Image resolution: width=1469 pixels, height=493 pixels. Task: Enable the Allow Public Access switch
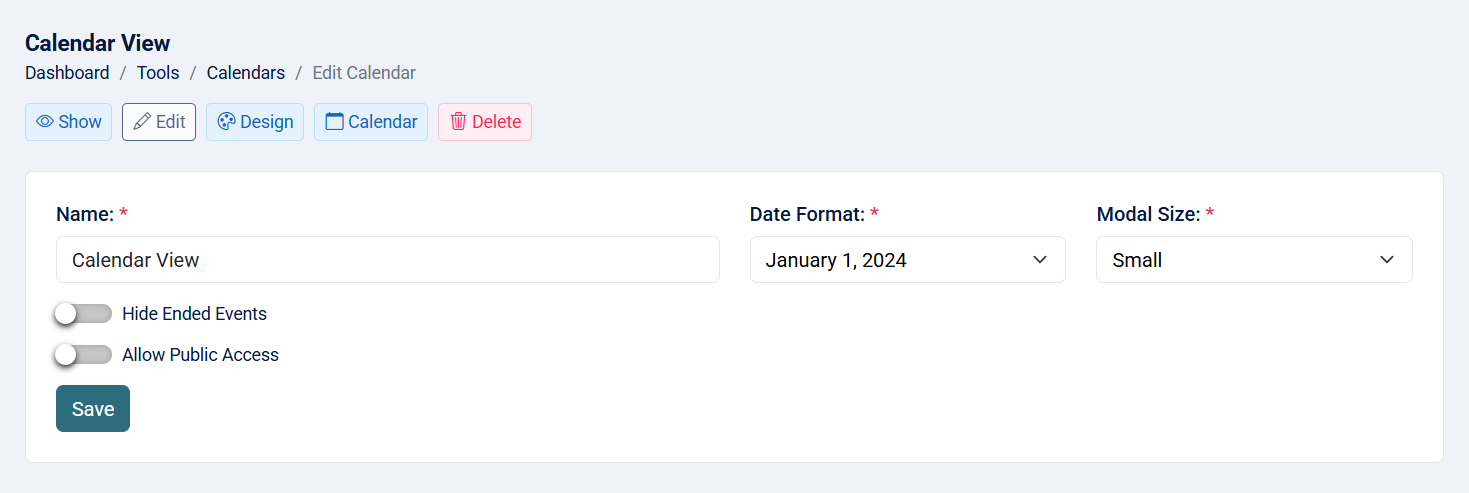coord(84,355)
